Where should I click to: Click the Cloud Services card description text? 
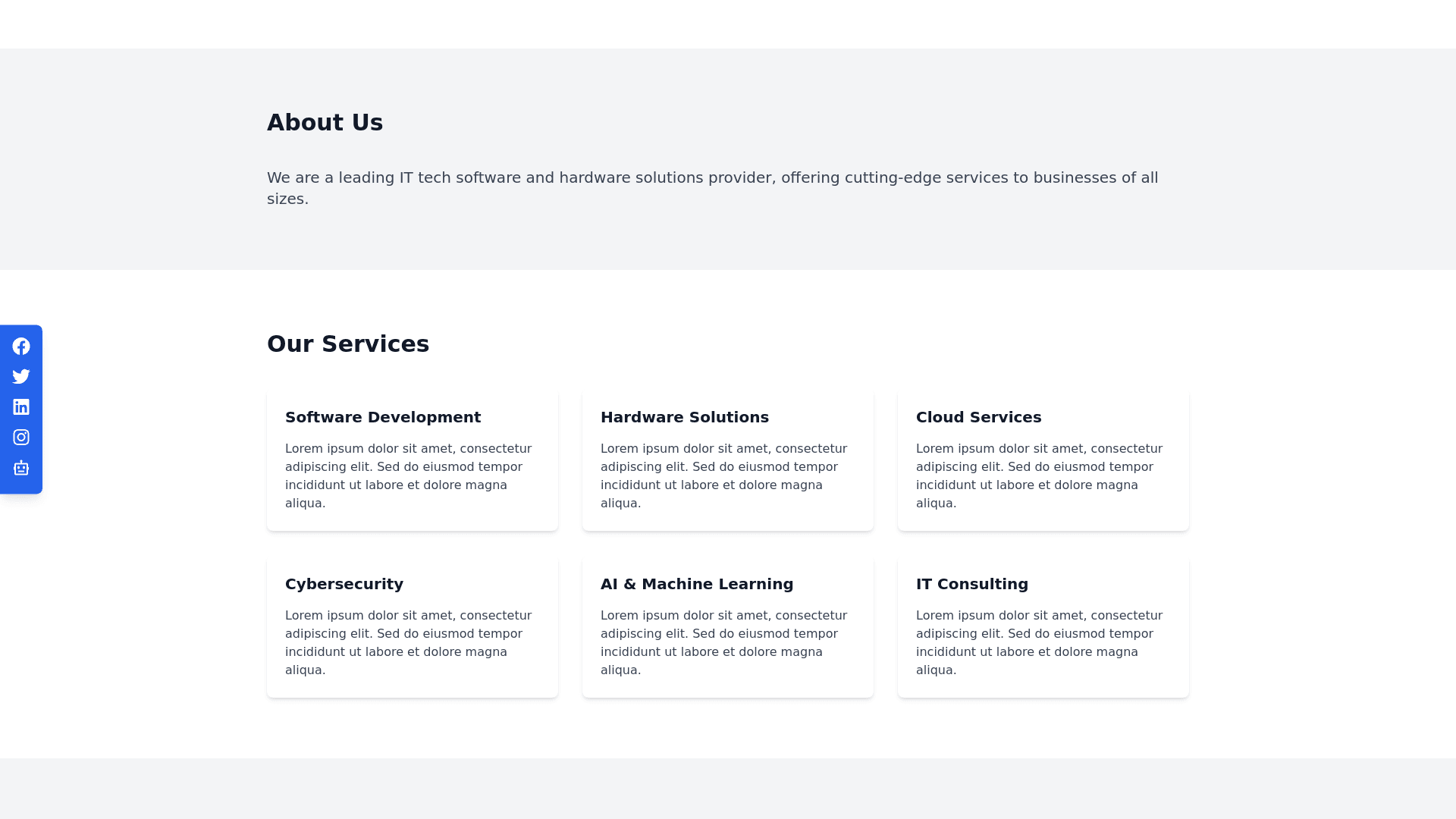[x=1039, y=475]
